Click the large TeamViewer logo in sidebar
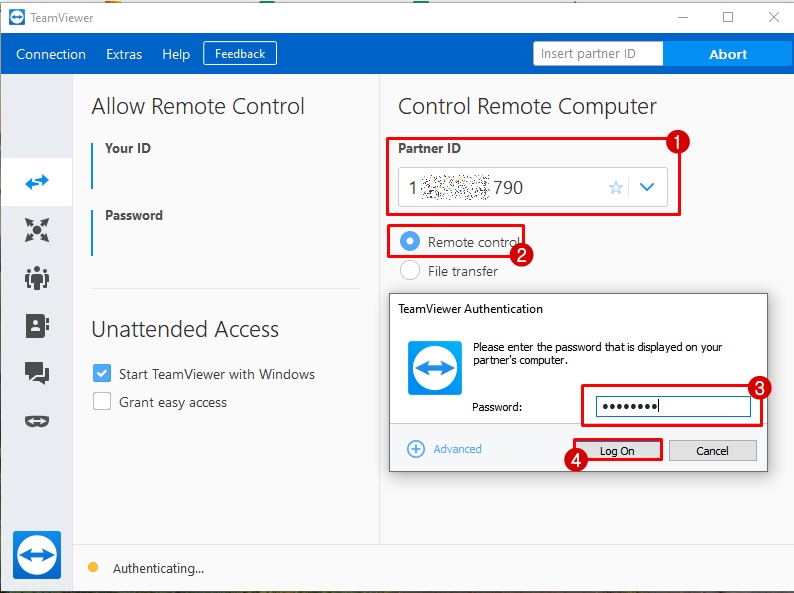 coord(37,555)
